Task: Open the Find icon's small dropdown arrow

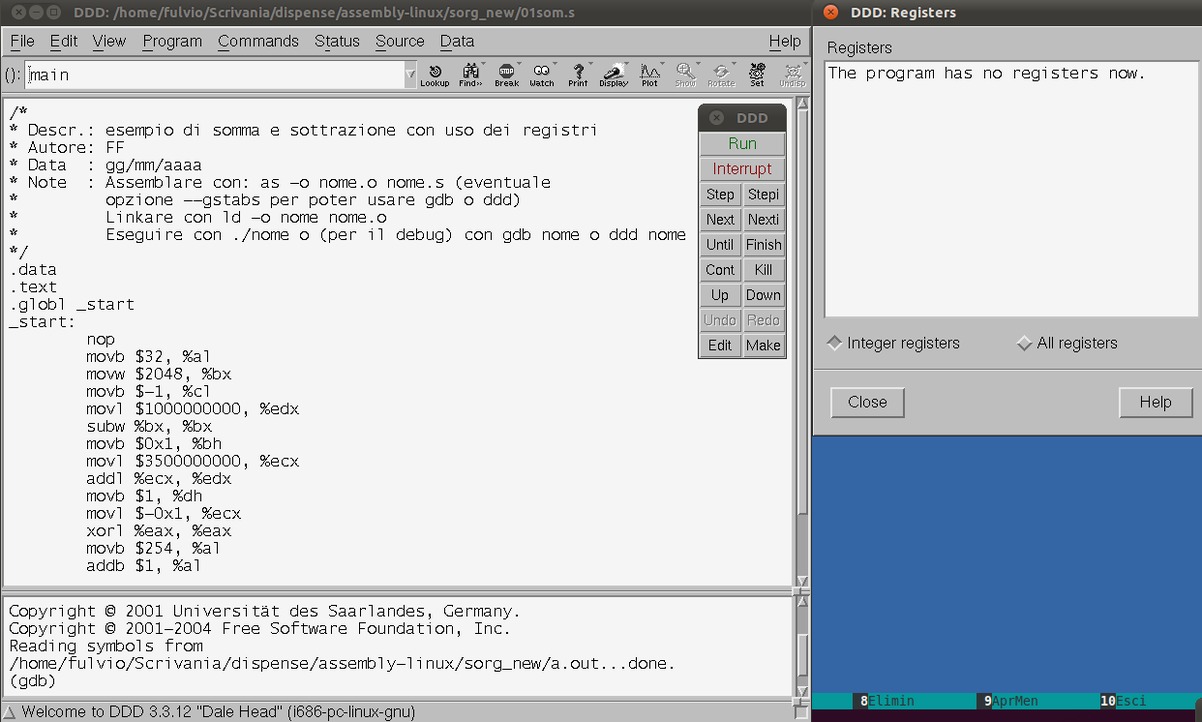Action: point(484,65)
